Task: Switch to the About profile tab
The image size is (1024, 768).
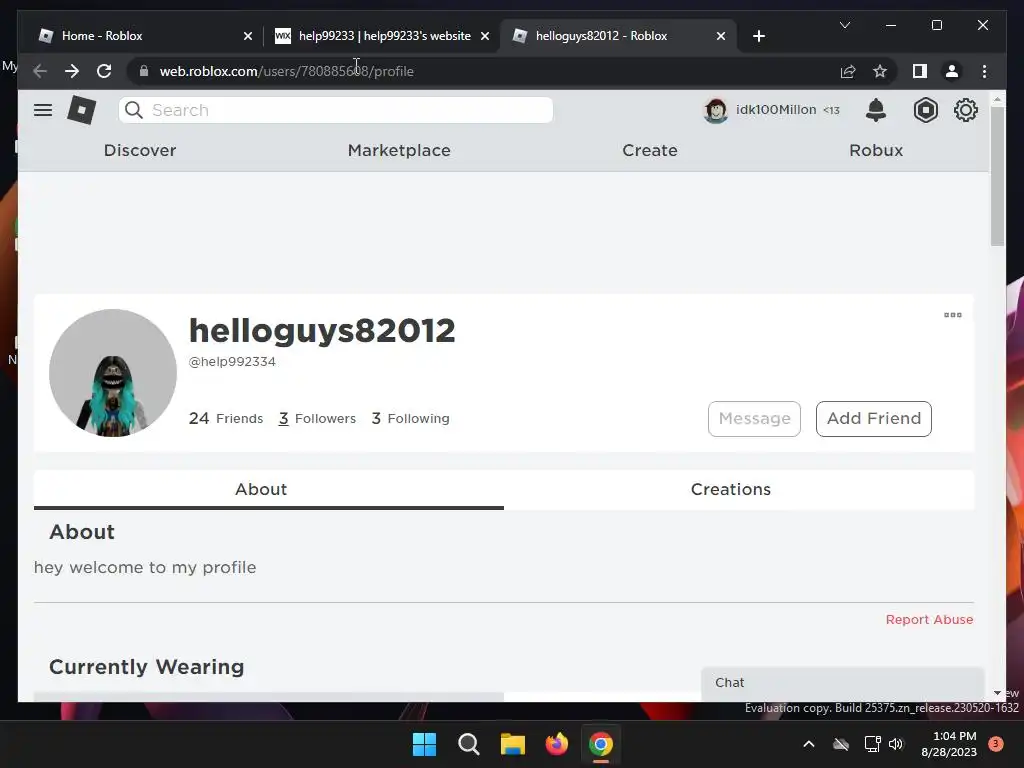Action: [268, 489]
